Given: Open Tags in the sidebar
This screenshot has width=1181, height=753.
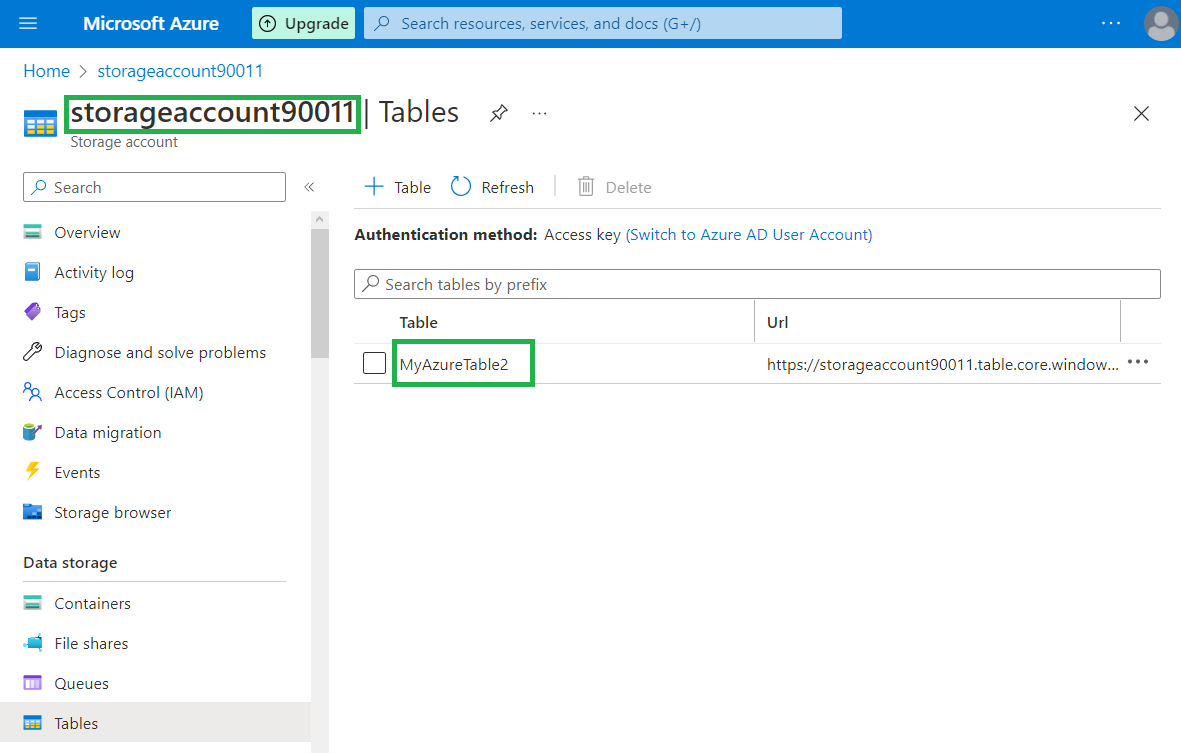Looking at the screenshot, I should click(70, 312).
